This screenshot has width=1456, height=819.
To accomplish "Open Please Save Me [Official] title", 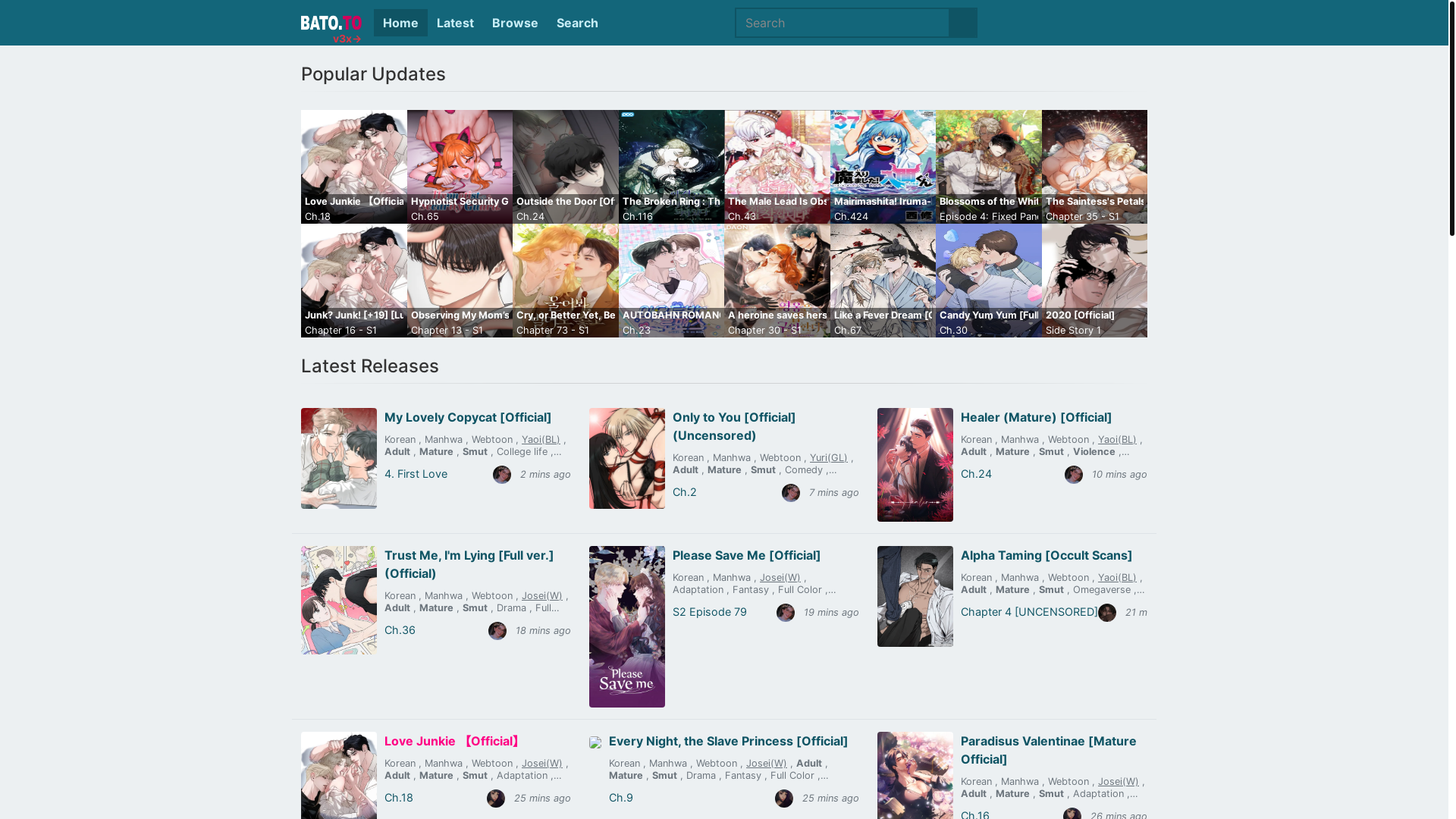I will click(746, 555).
